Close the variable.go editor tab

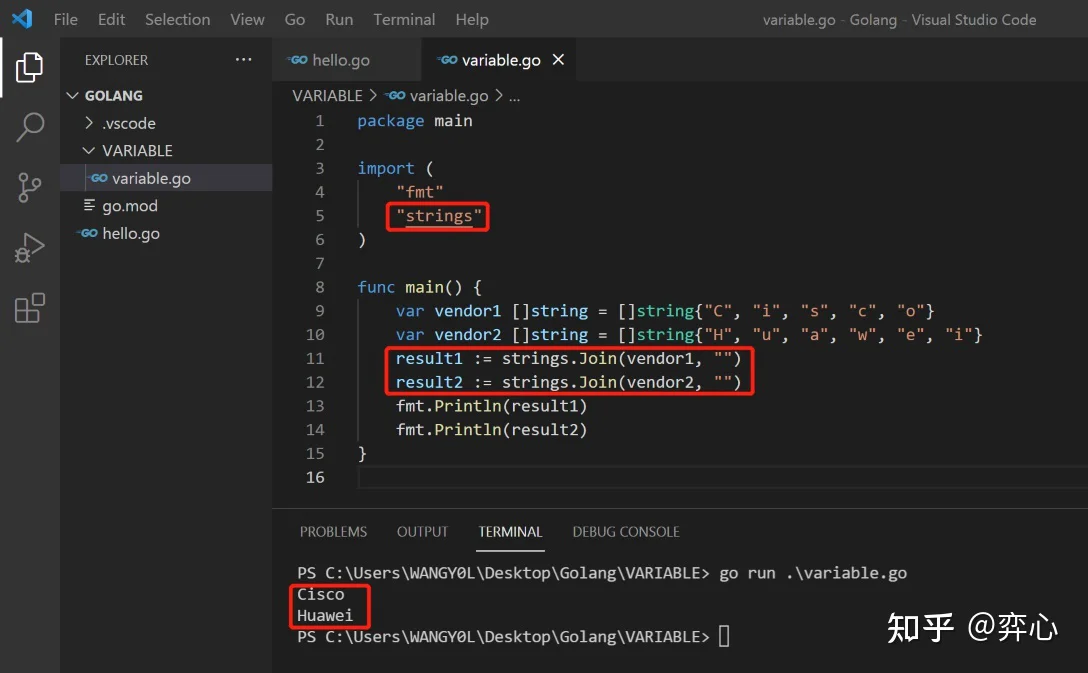point(558,60)
